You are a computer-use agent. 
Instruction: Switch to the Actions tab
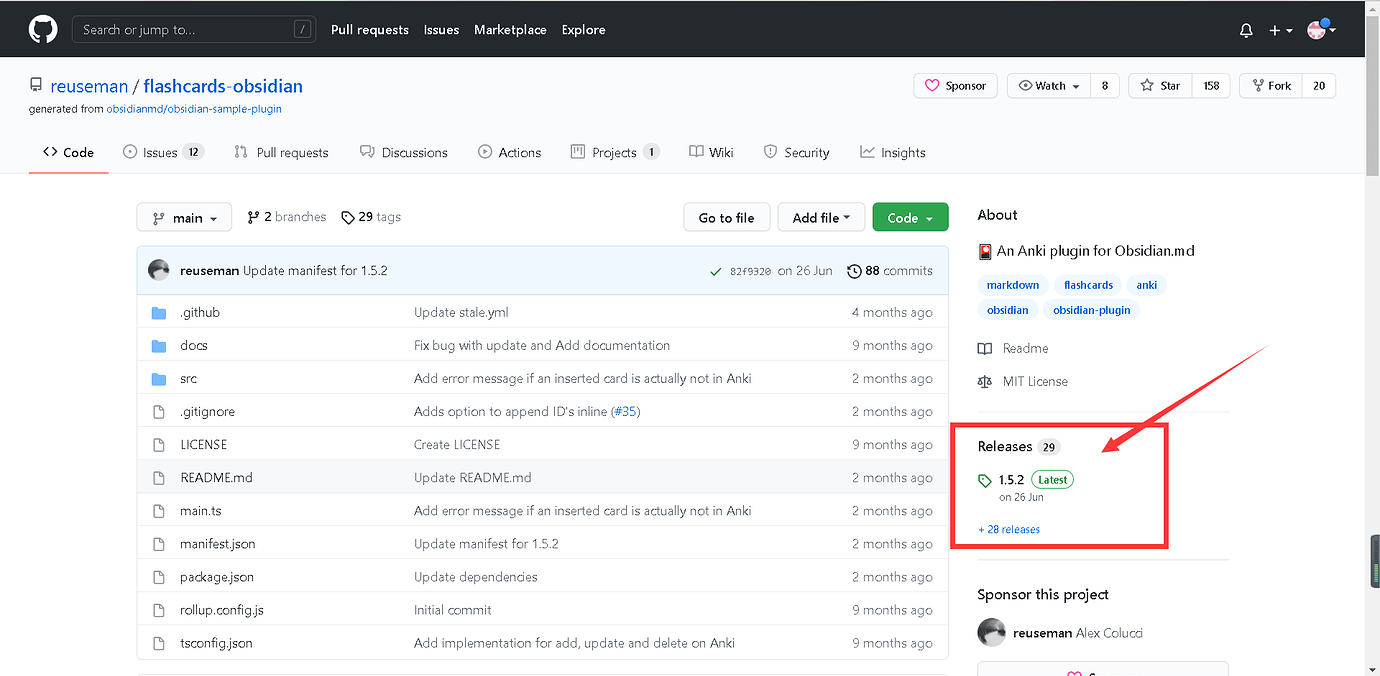point(509,153)
